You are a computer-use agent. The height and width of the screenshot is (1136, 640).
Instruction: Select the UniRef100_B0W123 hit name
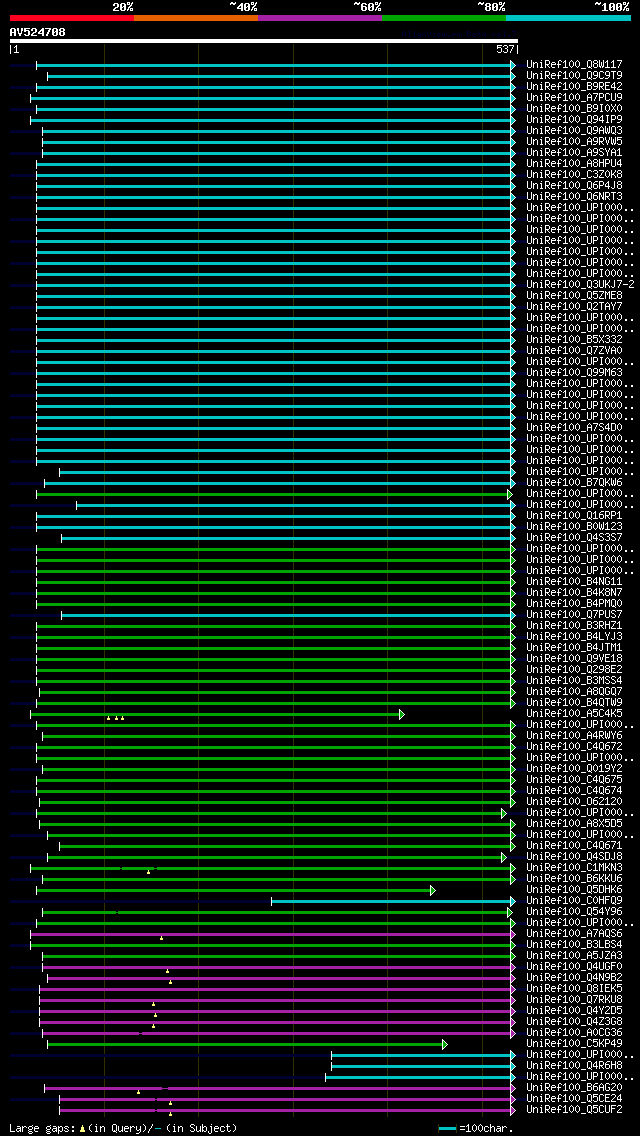pos(574,527)
